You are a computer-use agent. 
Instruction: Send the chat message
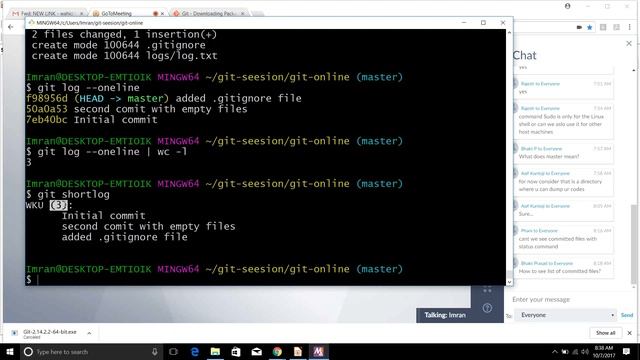point(627,315)
